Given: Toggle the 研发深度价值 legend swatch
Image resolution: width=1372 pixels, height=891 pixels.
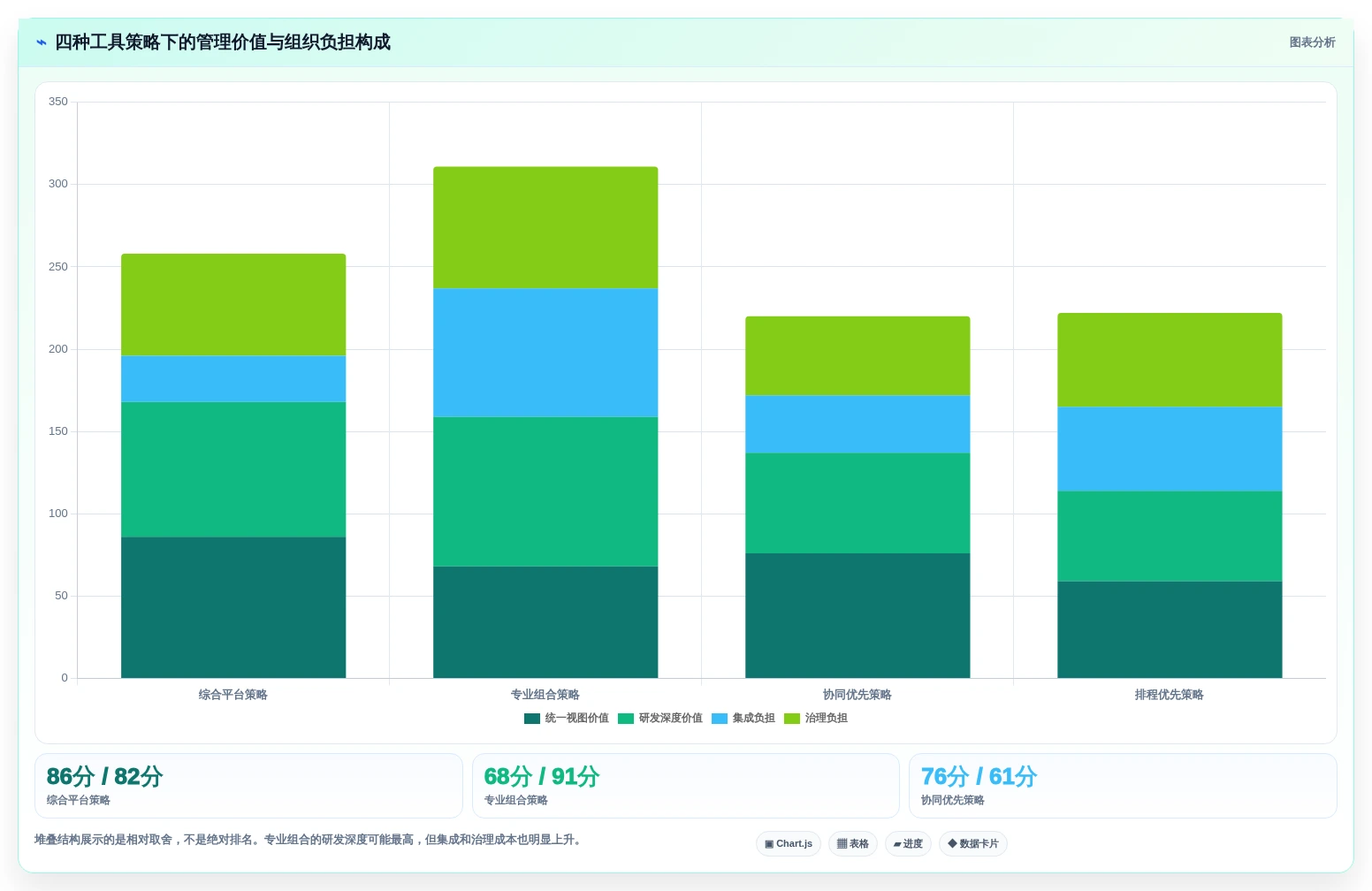Looking at the screenshot, I should tap(626, 719).
